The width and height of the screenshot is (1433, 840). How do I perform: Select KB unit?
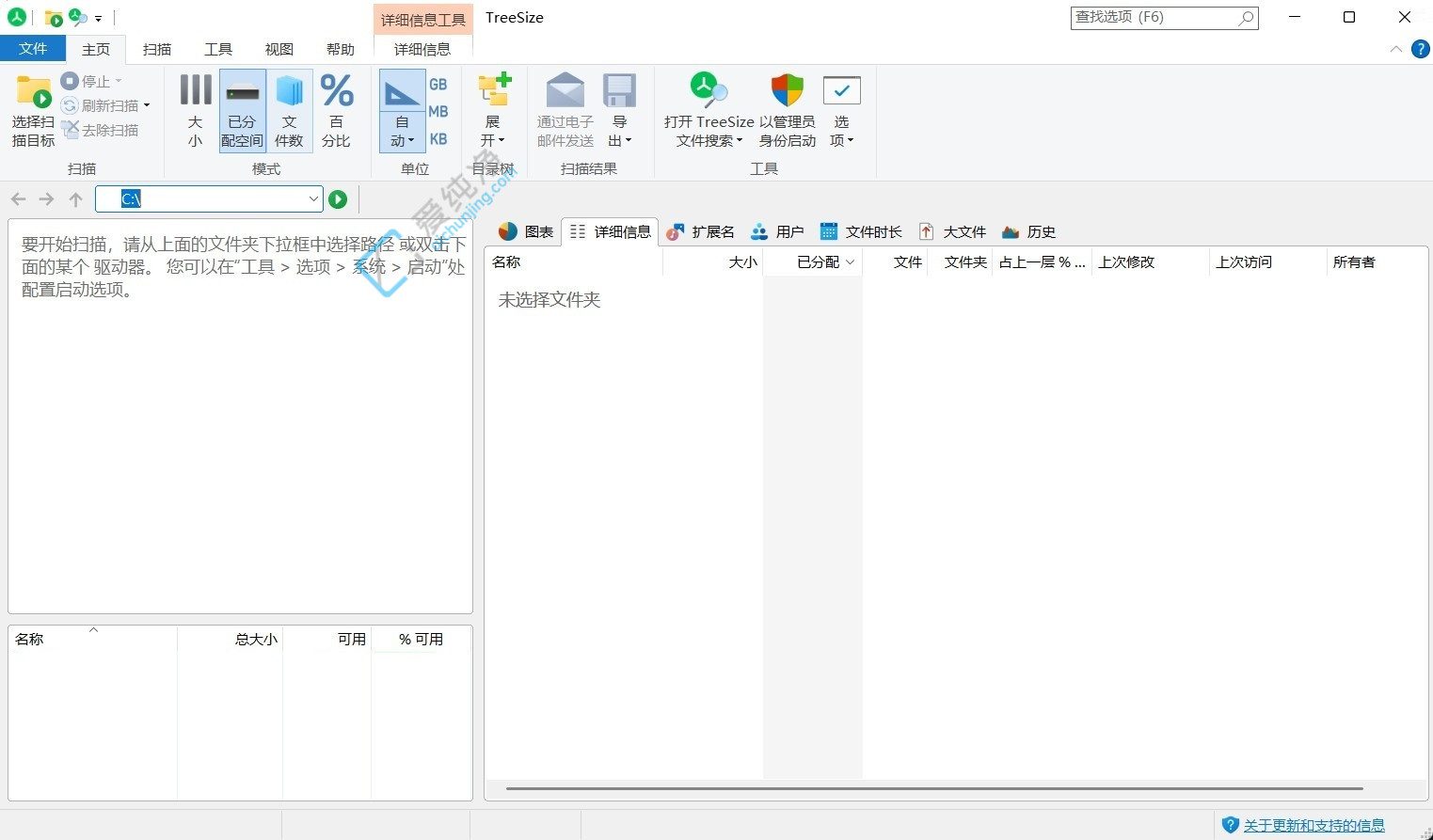438,139
